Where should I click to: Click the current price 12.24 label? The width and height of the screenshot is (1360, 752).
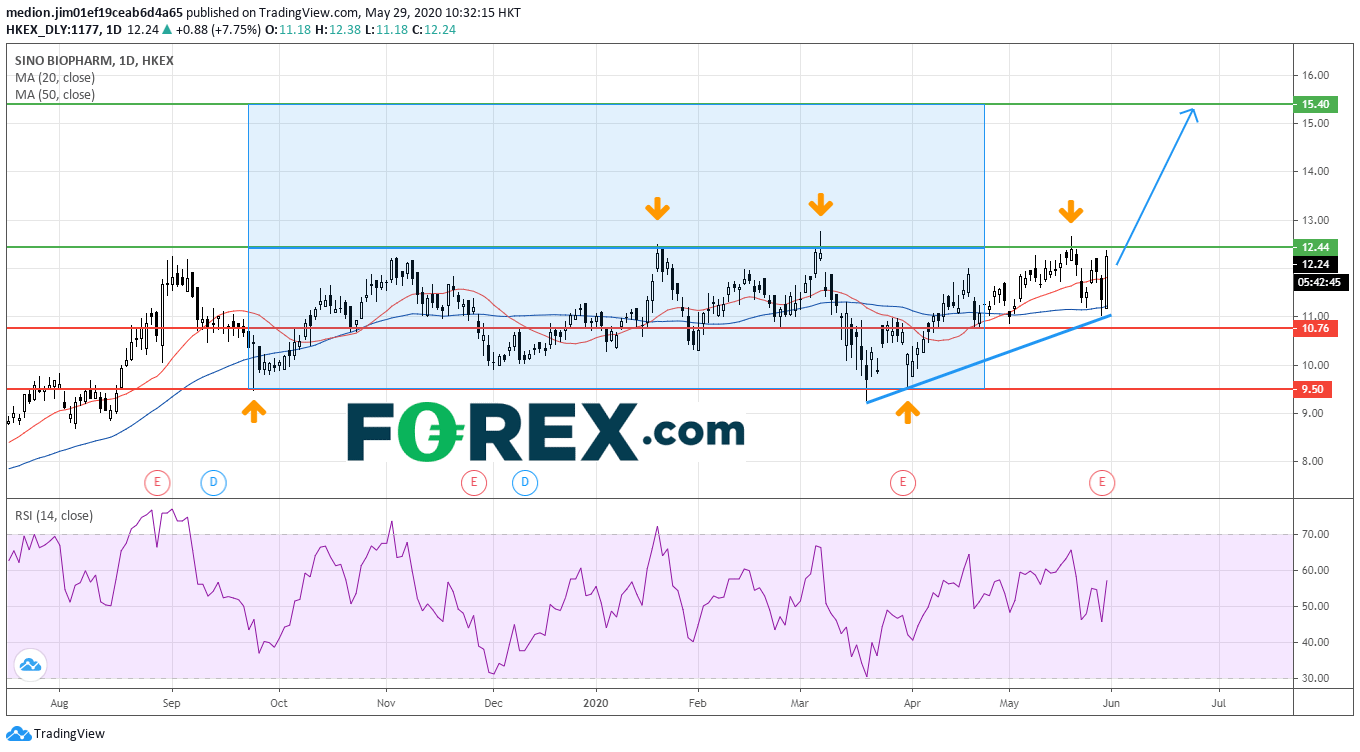click(x=1314, y=265)
